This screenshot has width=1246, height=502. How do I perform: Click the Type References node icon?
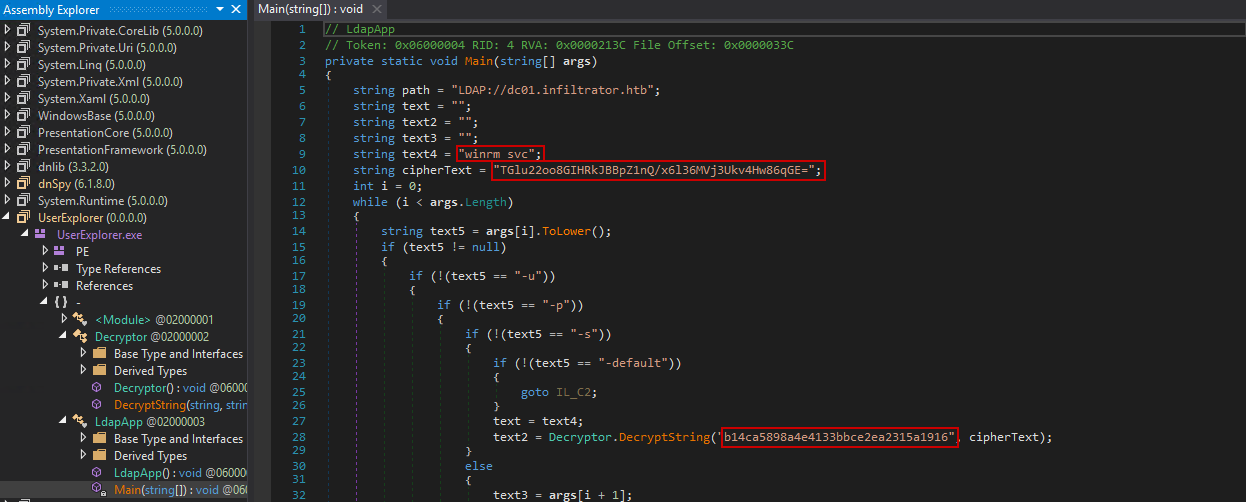point(62,268)
